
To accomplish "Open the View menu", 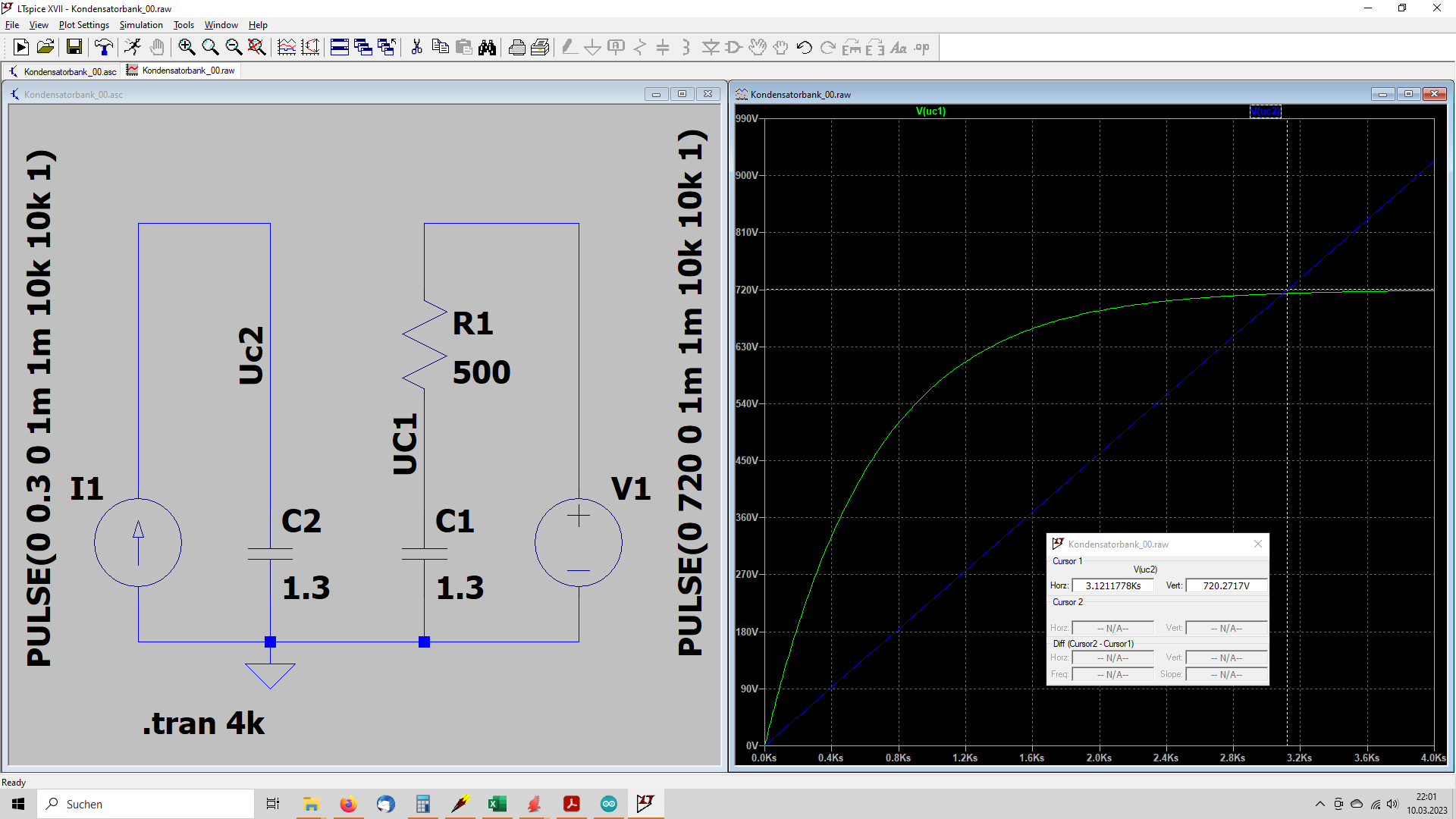I will click(39, 25).
